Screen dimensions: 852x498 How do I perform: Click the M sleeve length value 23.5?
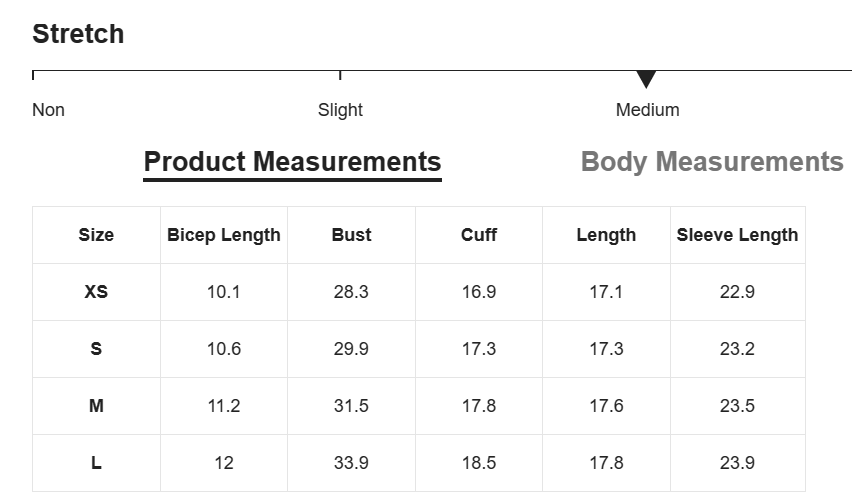coord(737,406)
